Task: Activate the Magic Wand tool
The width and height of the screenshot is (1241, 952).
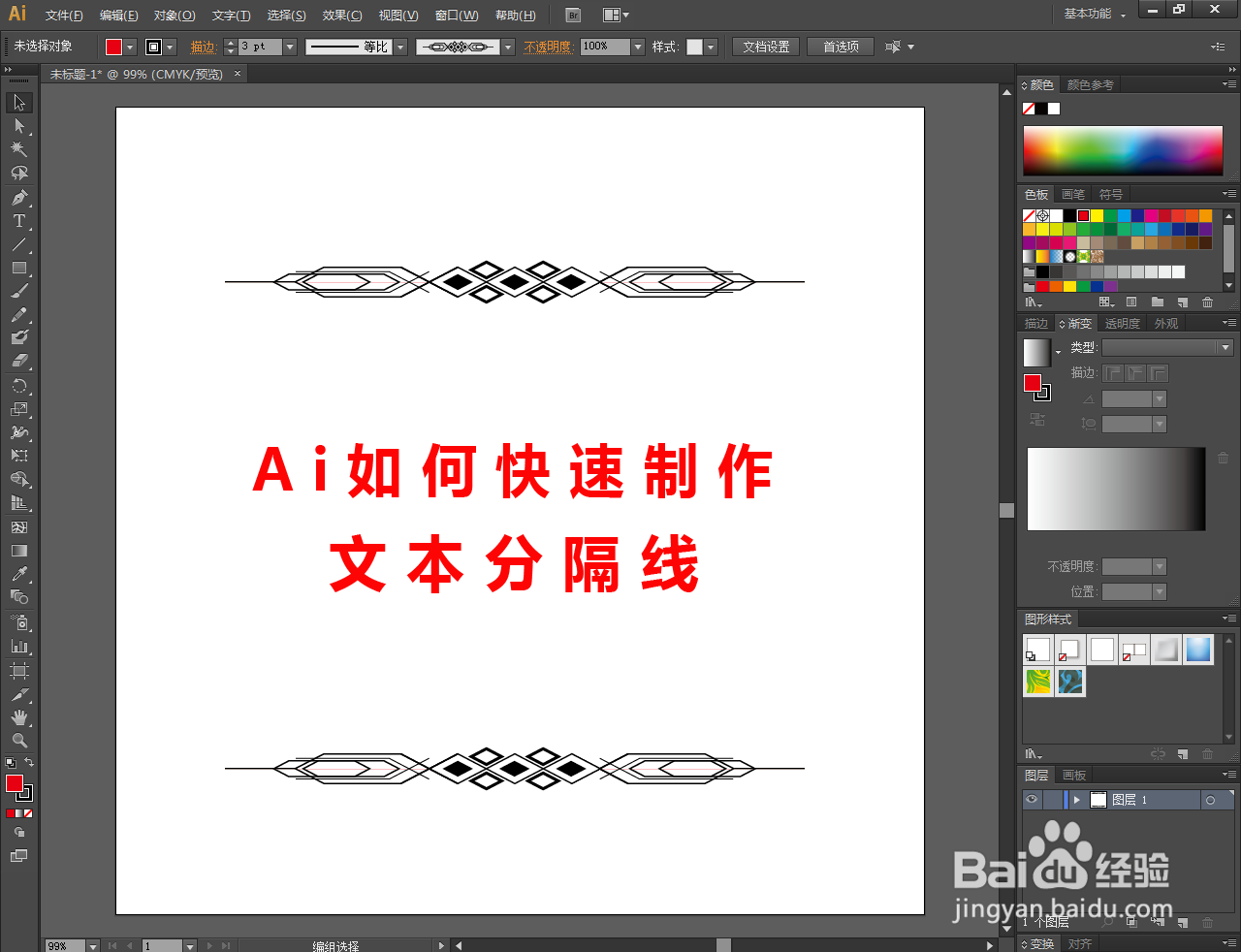Action: 17,148
